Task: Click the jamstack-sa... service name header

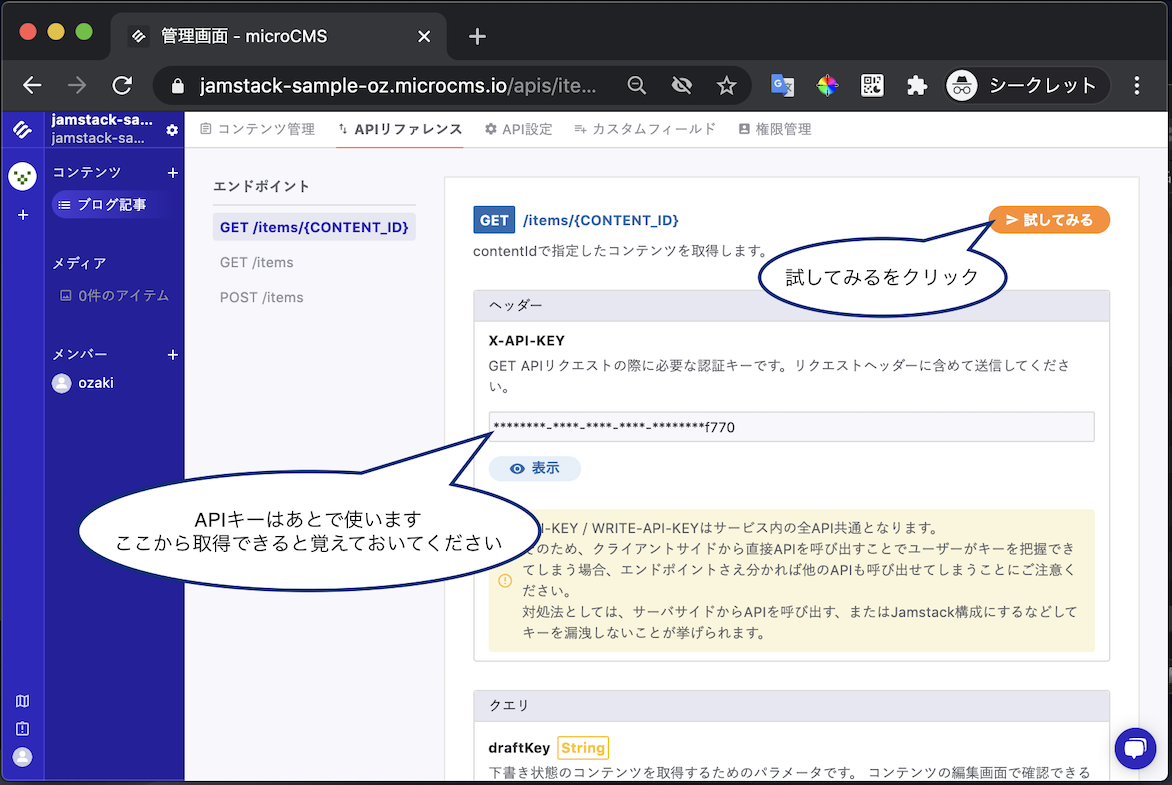Action: tap(102, 120)
